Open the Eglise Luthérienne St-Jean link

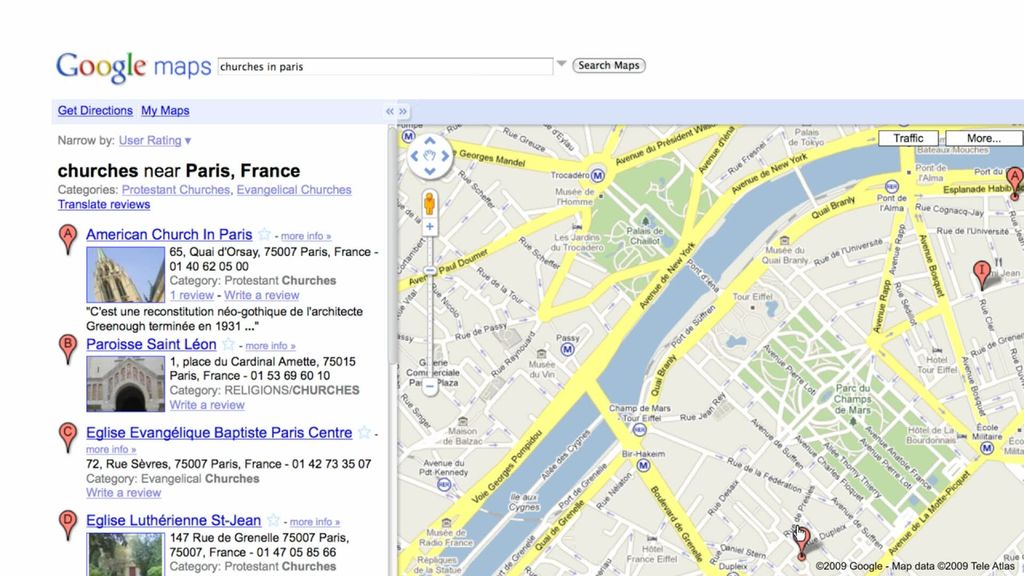(174, 520)
